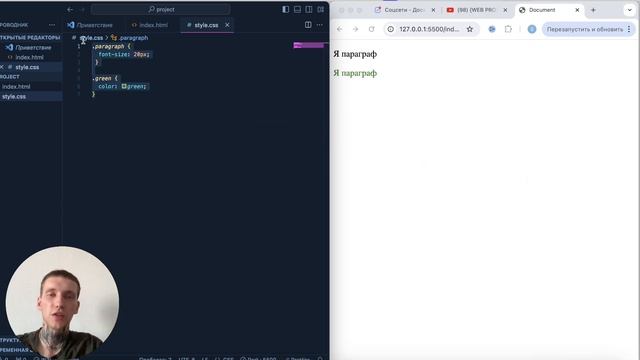Open the green color swatch picker
640x360 pixels.
click(124, 86)
